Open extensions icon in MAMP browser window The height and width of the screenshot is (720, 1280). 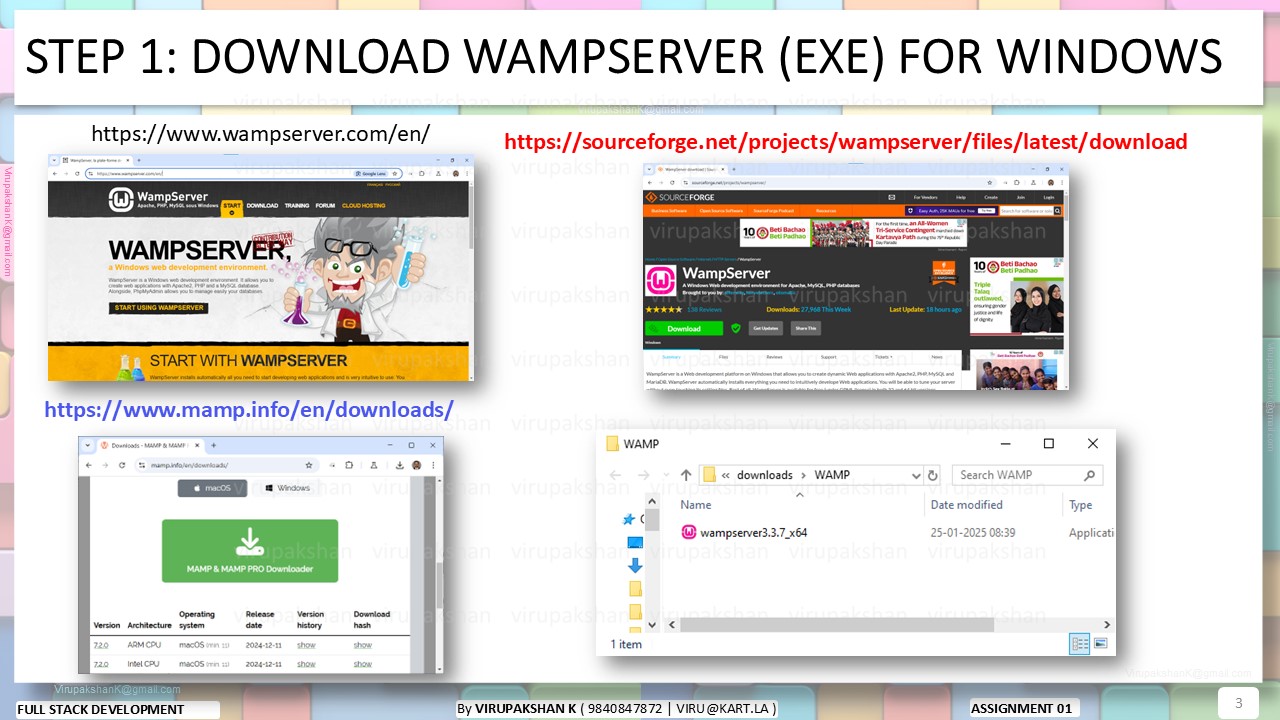point(348,465)
